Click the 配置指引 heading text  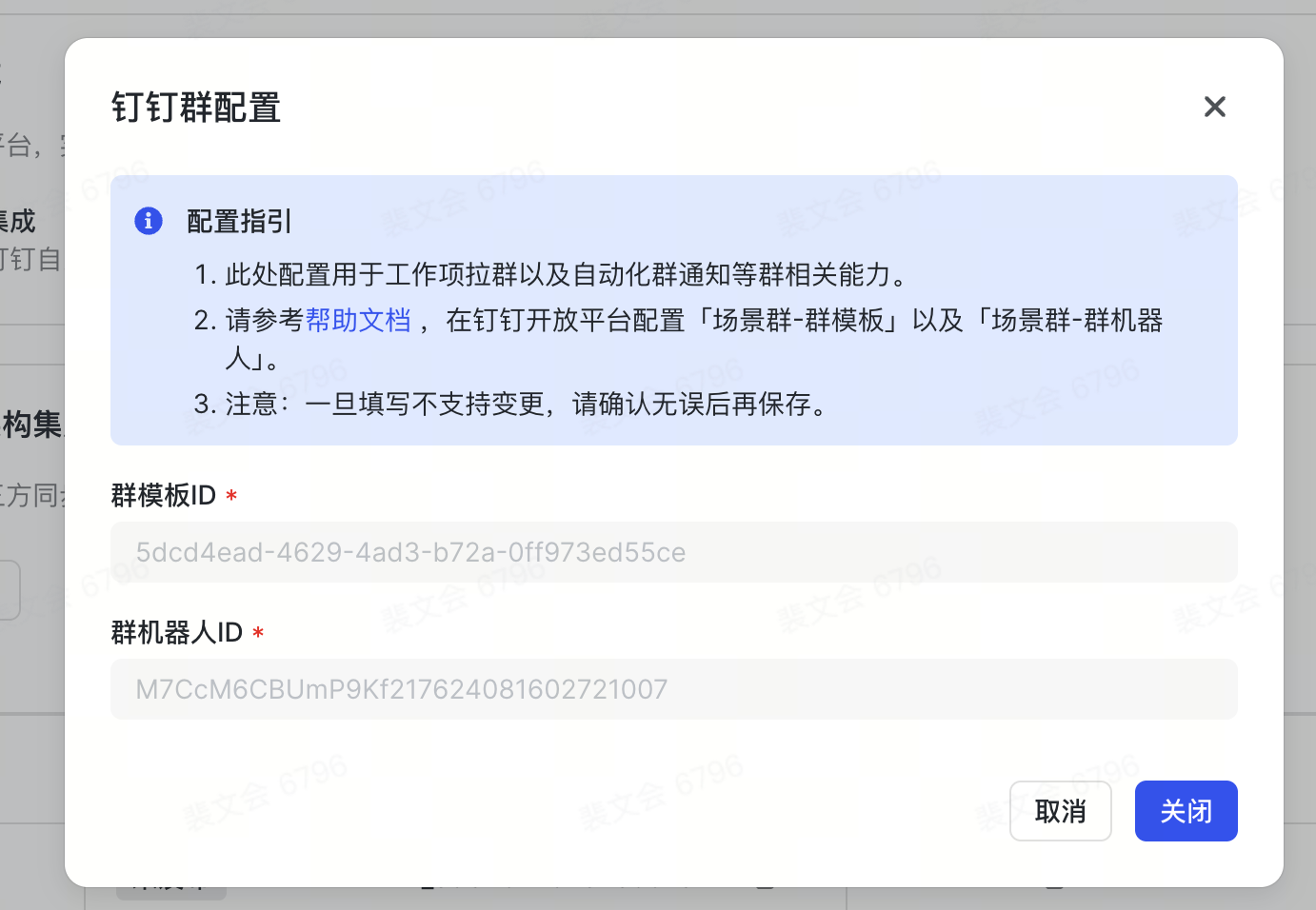(x=240, y=222)
